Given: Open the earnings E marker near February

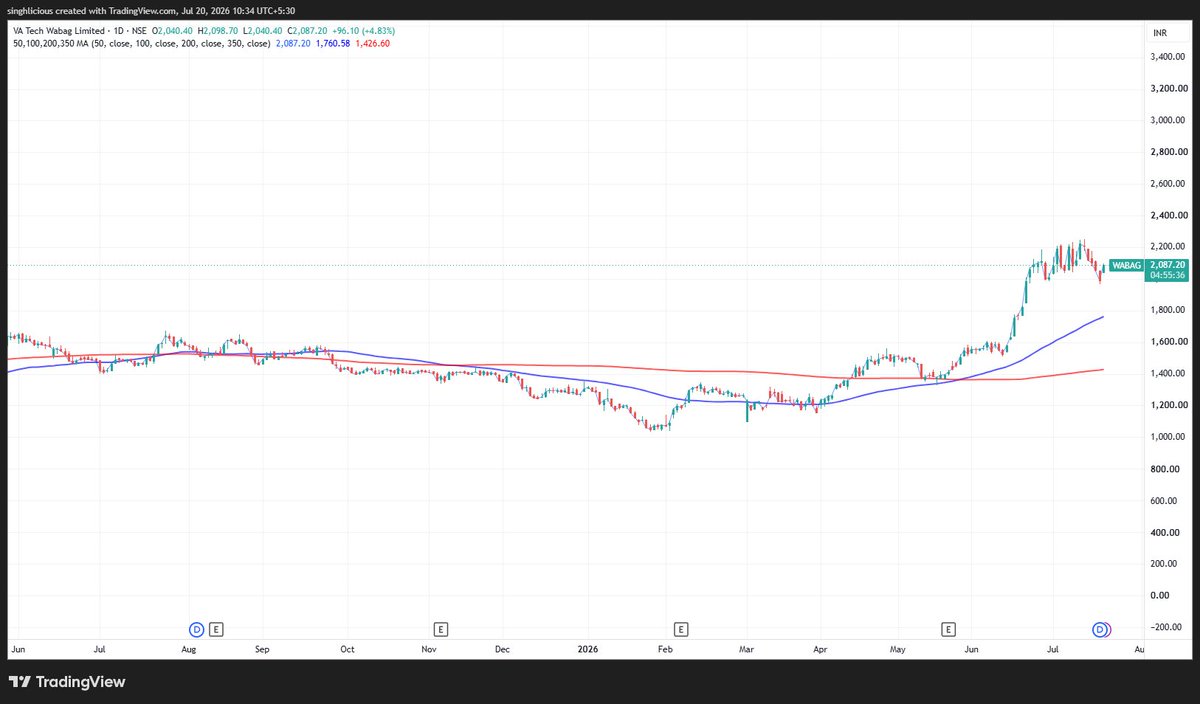Looking at the screenshot, I should pos(680,629).
